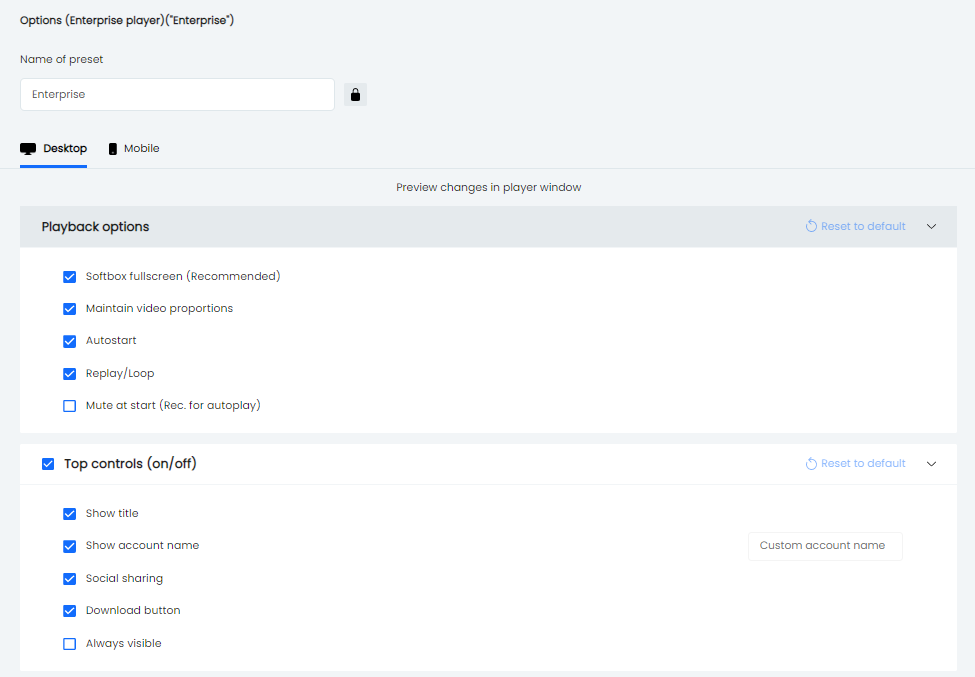975x677 pixels.
Task: Disable Softbox fullscreen option
Action: tap(69, 276)
